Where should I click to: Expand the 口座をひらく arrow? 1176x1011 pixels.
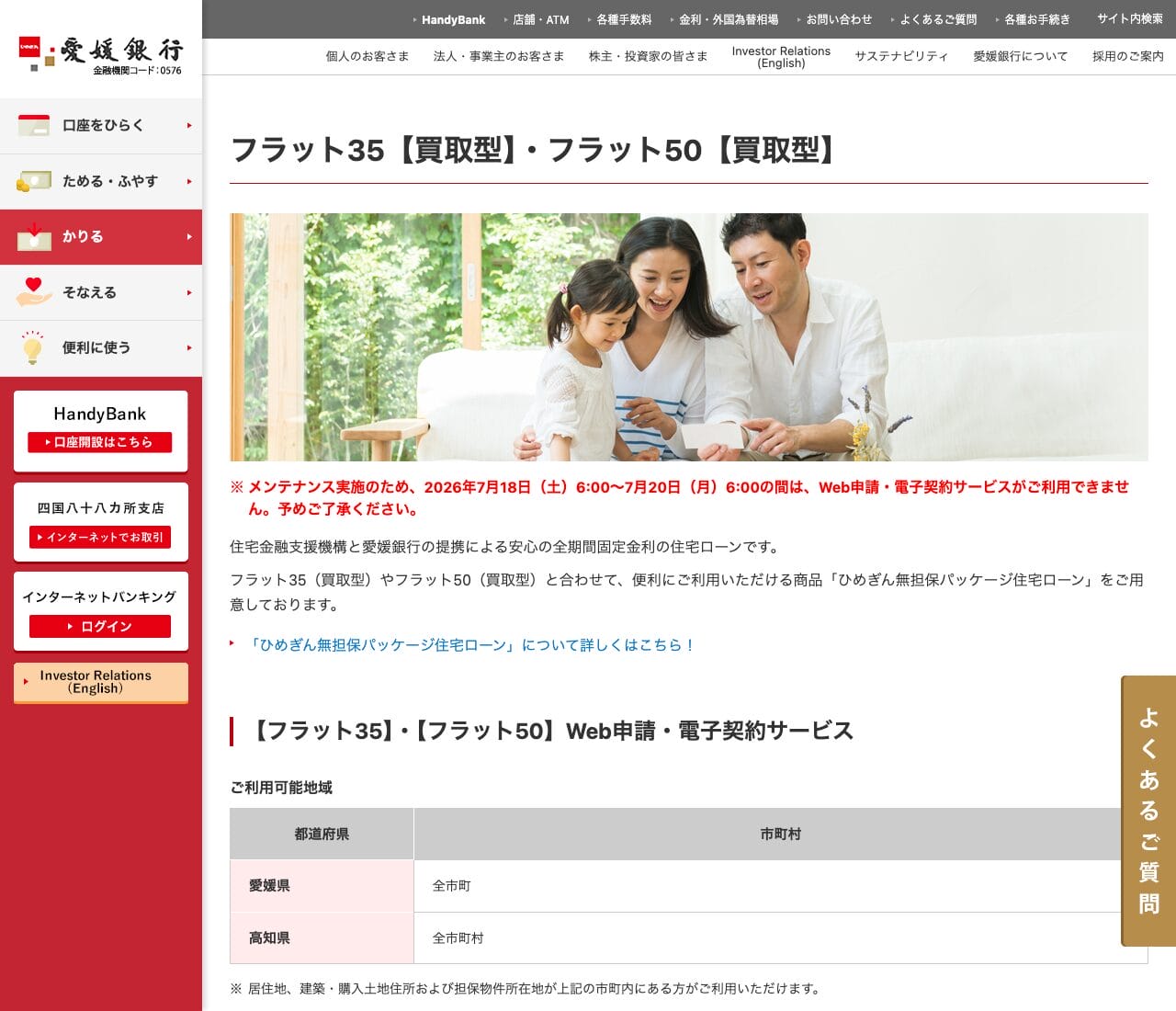pos(189,125)
